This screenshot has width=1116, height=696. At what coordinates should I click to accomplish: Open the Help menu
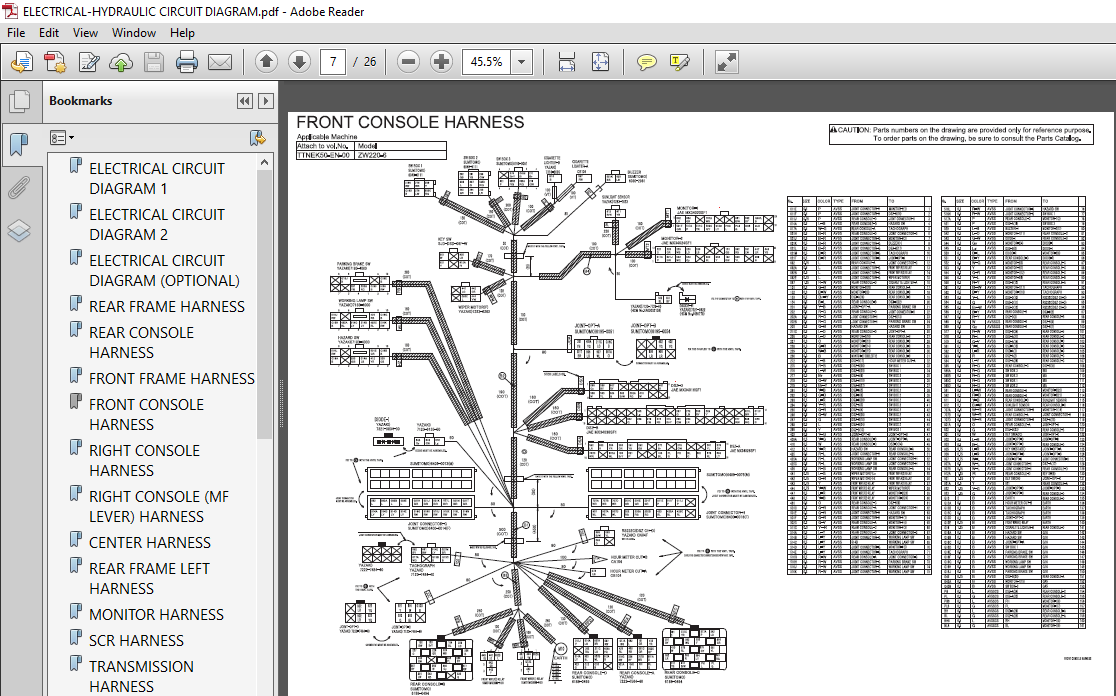click(x=182, y=33)
